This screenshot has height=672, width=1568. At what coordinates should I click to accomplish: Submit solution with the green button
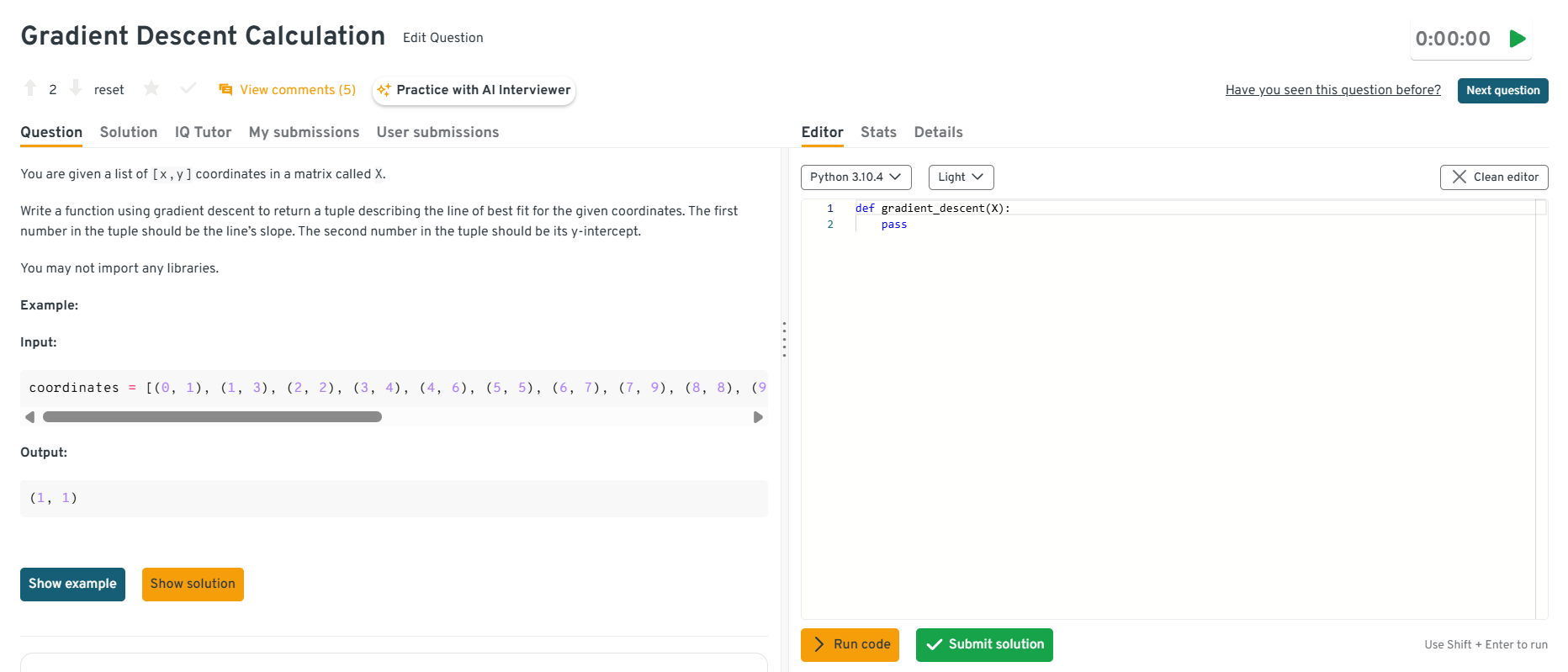984,645
